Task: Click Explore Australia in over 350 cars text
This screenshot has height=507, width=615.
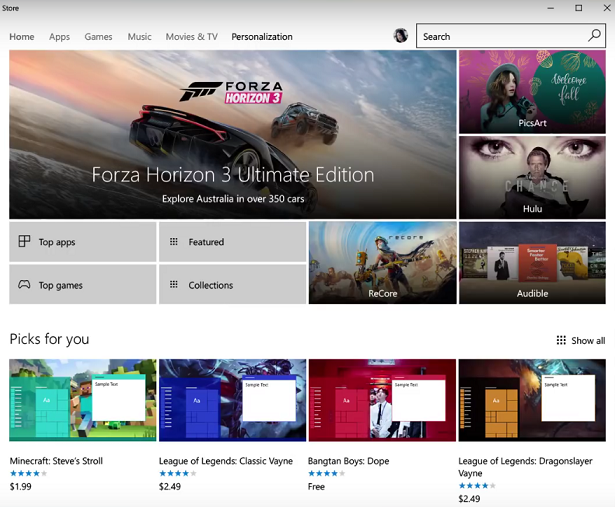Action: tap(233, 199)
